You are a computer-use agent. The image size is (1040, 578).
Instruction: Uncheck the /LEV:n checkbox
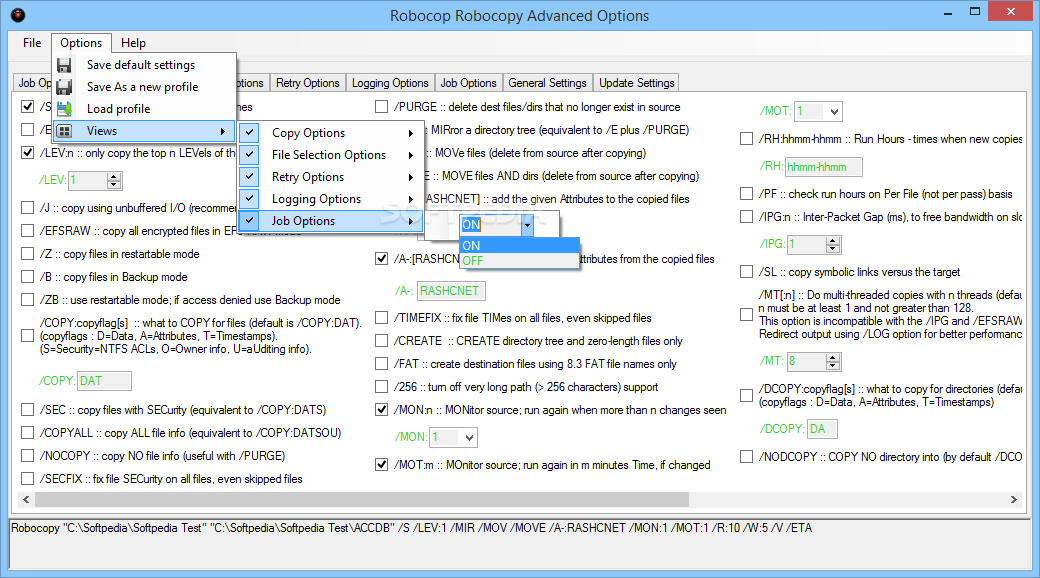27,153
